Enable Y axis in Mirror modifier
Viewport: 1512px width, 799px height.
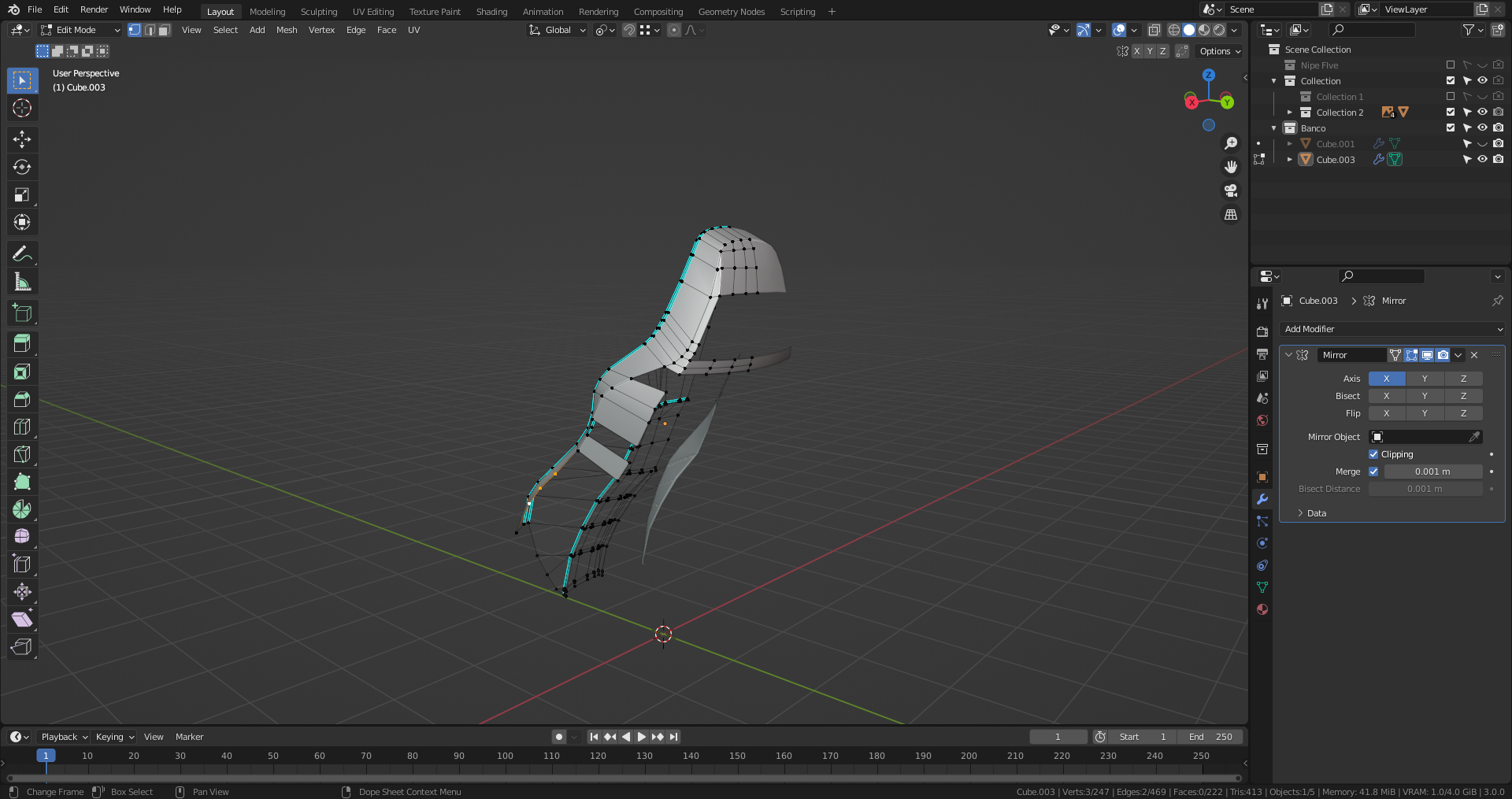(x=1425, y=379)
